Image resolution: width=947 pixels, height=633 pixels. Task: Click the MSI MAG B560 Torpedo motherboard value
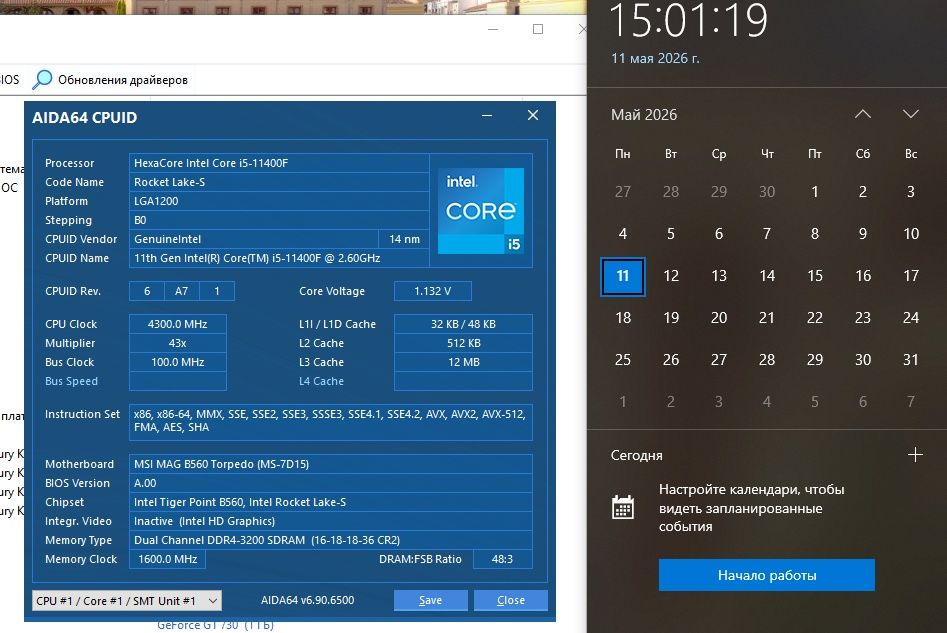coord(330,464)
